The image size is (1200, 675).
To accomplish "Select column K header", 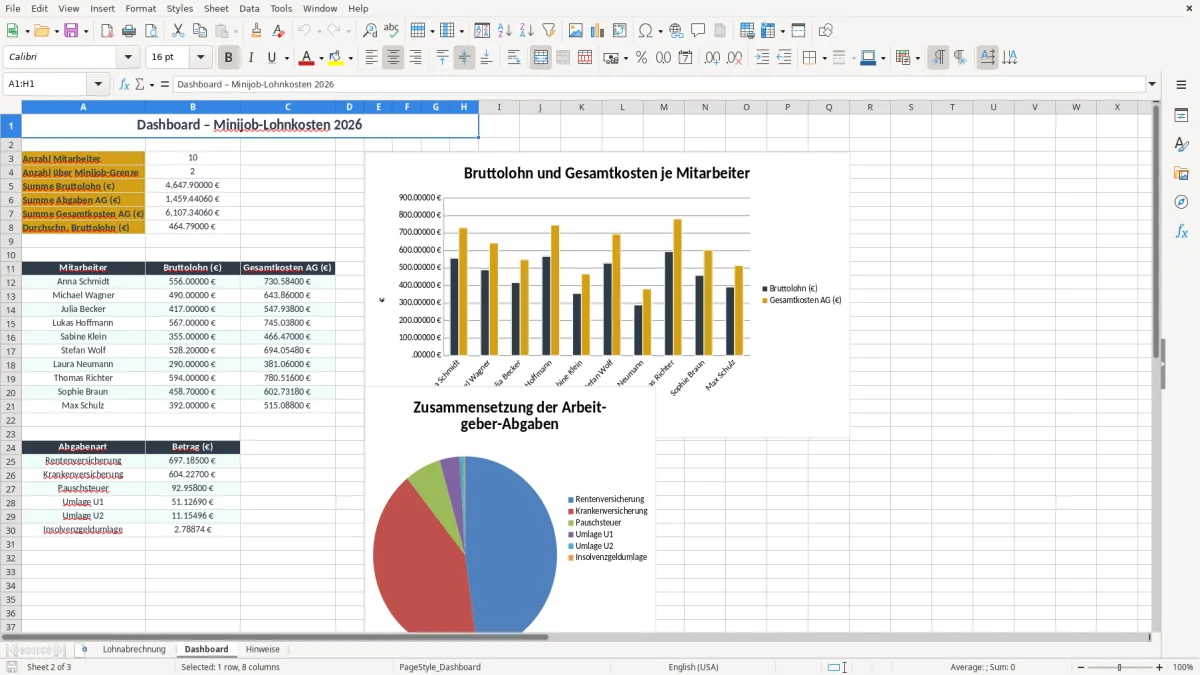I will [x=581, y=107].
